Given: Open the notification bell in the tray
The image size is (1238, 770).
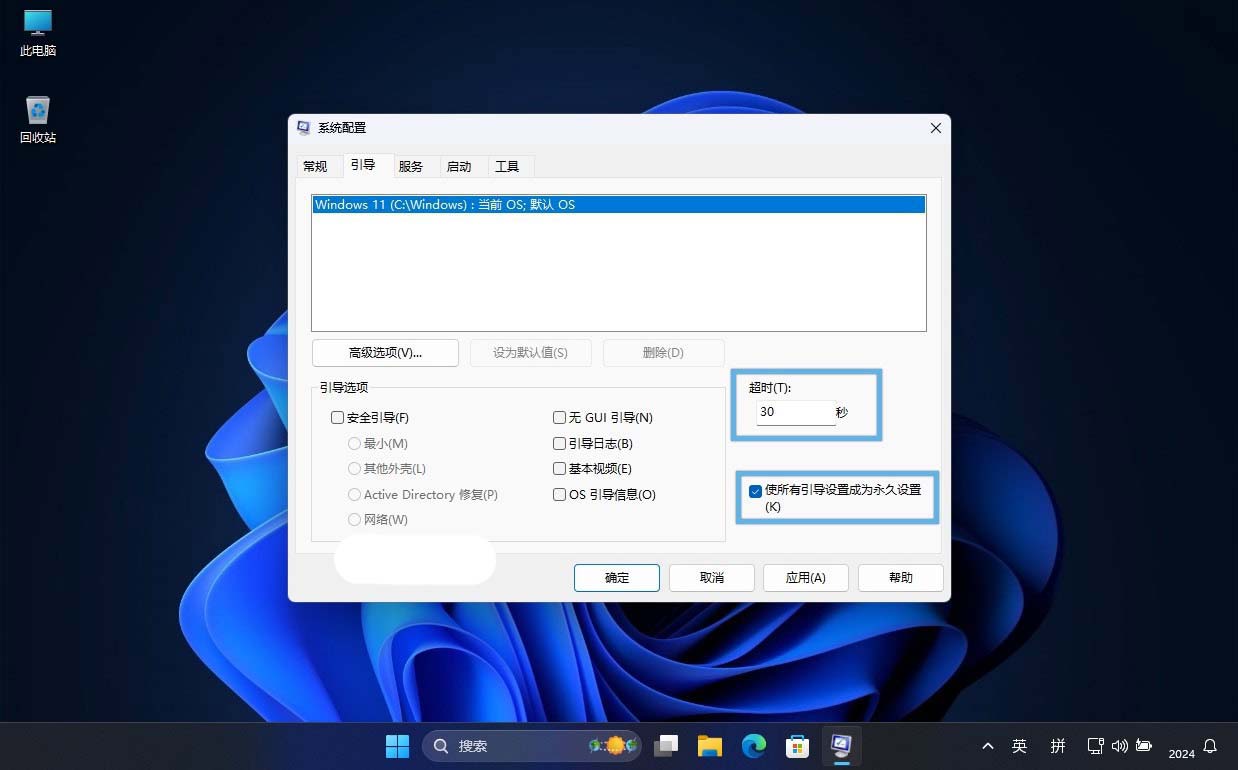Looking at the screenshot, I should [1210, 746].
